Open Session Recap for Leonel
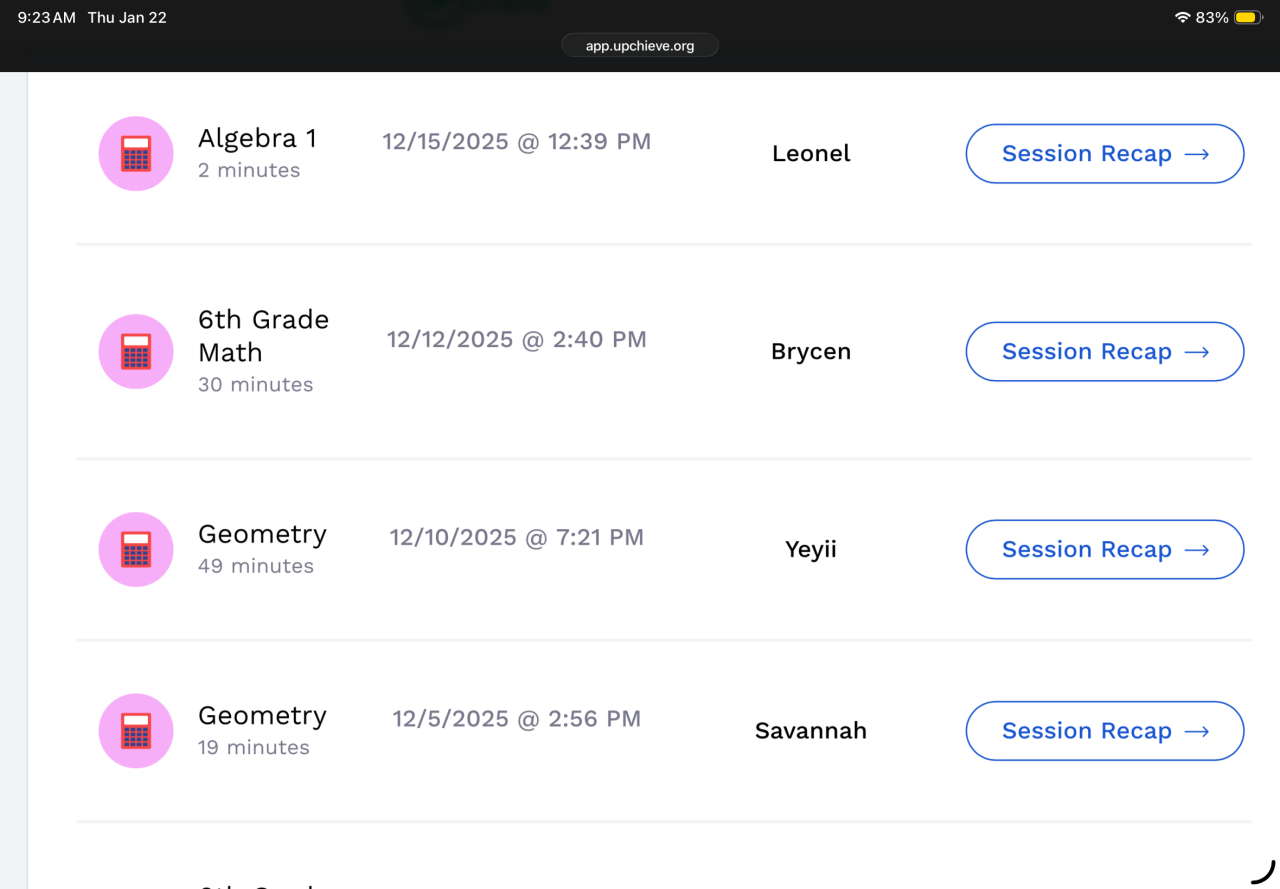The width and height of the screenshot is (1280, 889). (x=1104, y=154)
